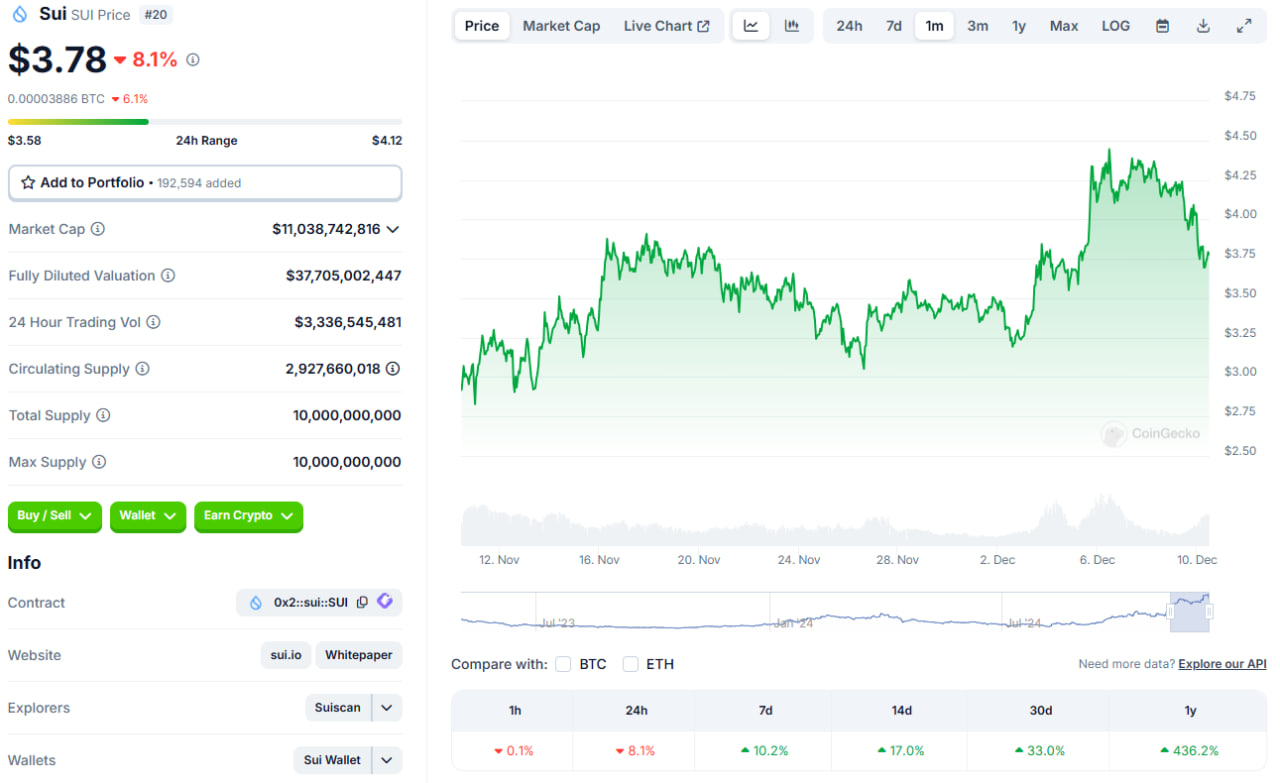
Task: Click the Sui drop icon in contract chip
Action: click(x=256, y=603)
